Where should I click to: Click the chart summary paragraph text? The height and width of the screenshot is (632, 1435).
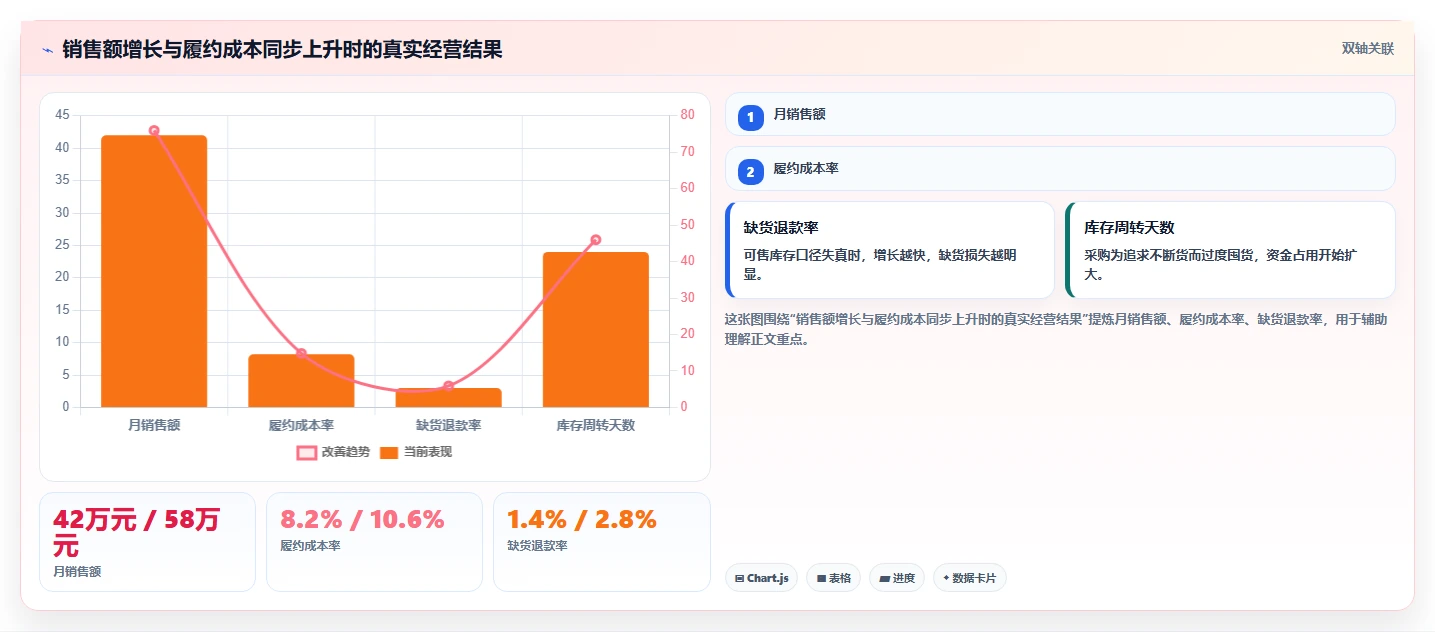1055,329
